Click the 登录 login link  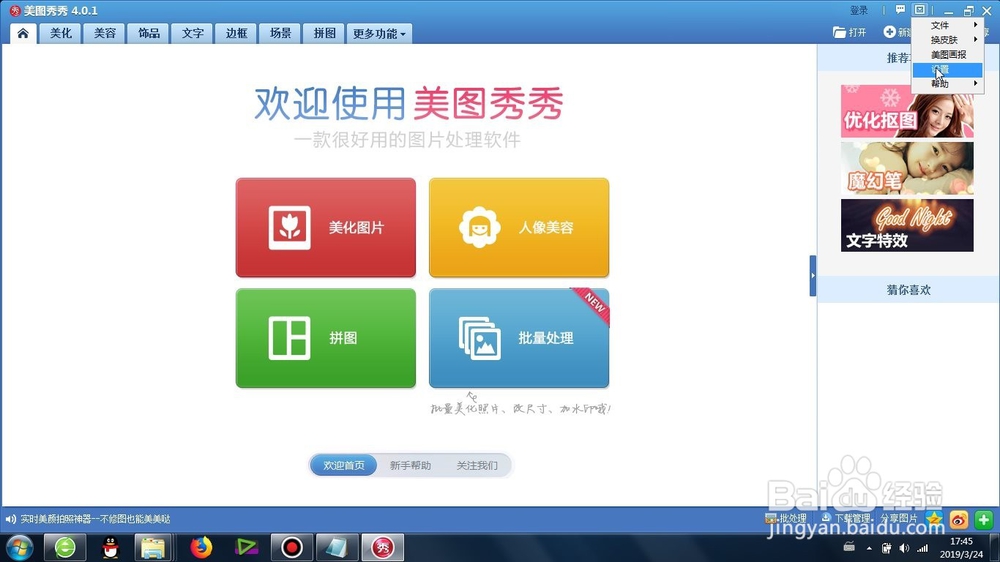point(859,10)
